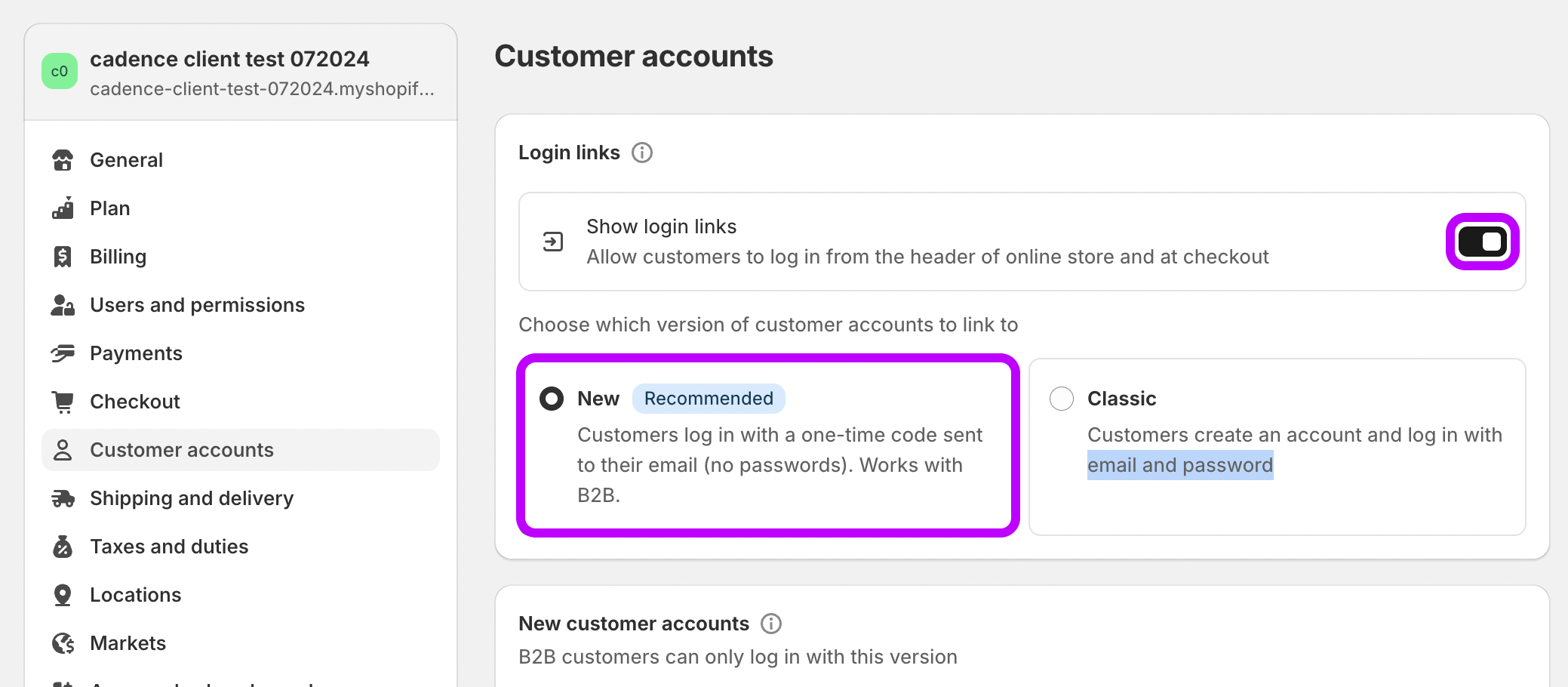Click the Payments hand icon
This screenshot has width=1568, height=687.
[63, 353]
